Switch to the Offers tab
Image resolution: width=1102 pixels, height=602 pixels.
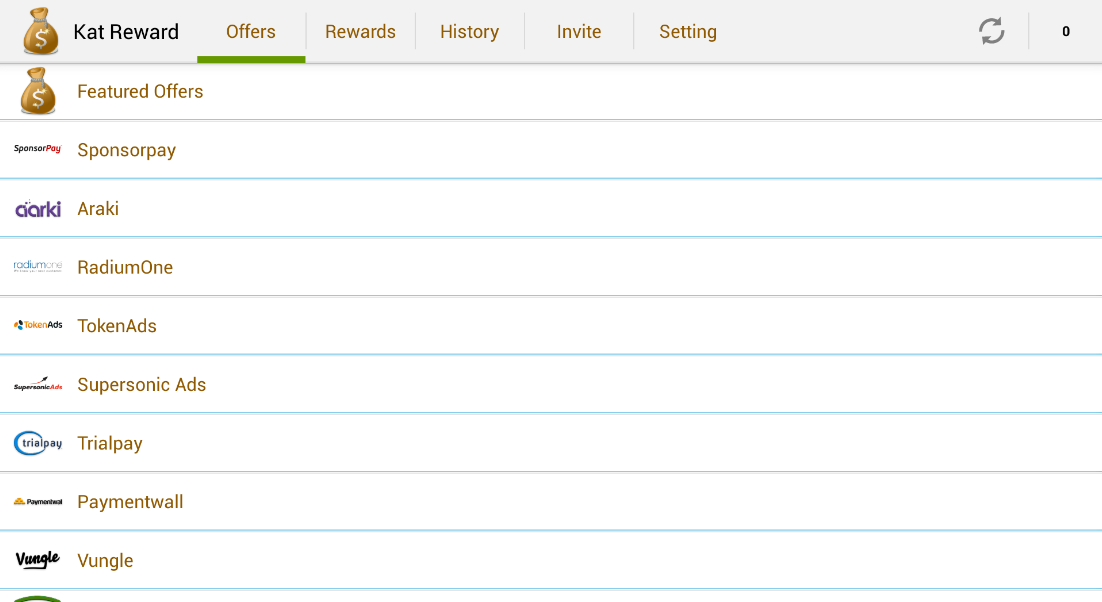[x=251, y=32]
